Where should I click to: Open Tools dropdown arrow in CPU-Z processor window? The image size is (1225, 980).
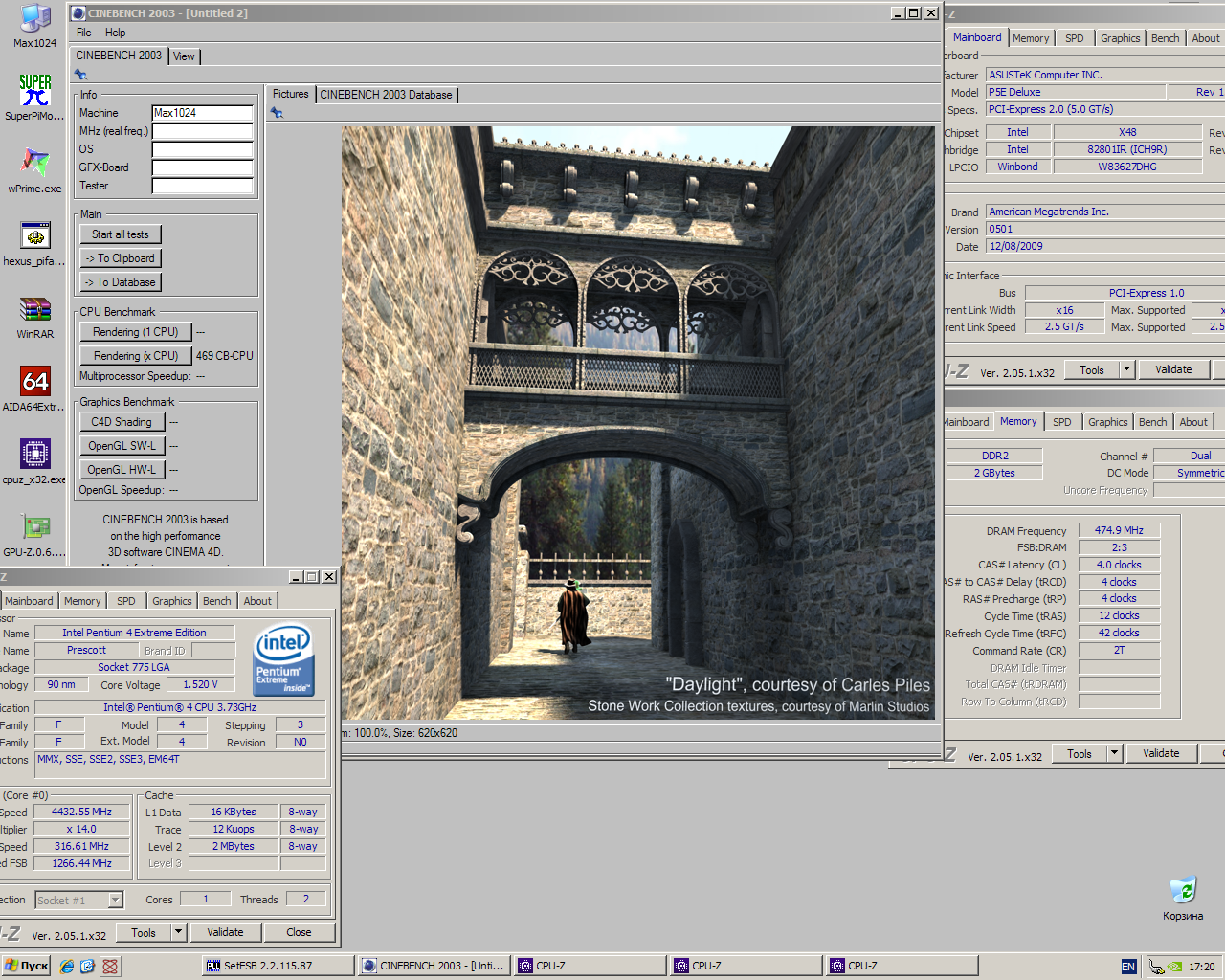pyautogui.click(x=178, y=932)
